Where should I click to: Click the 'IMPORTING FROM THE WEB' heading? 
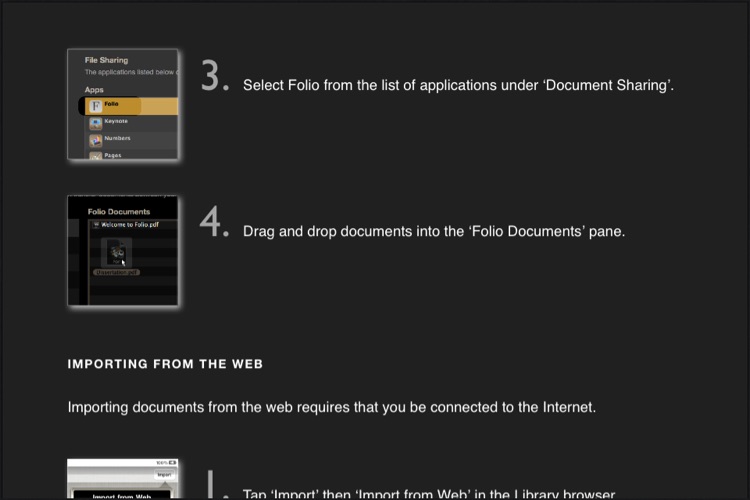[165, 364]
